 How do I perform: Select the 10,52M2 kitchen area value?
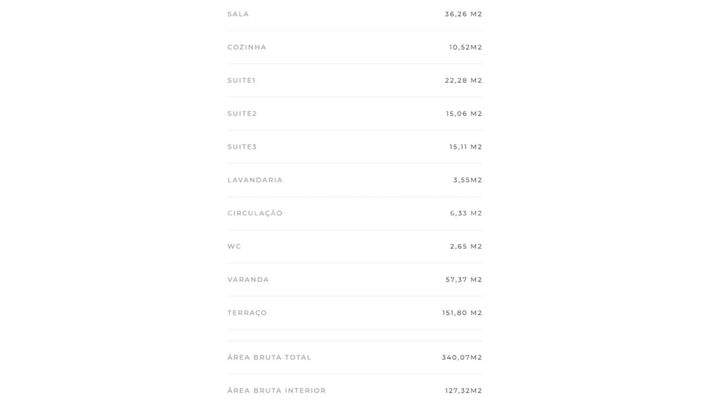[465, 47]
